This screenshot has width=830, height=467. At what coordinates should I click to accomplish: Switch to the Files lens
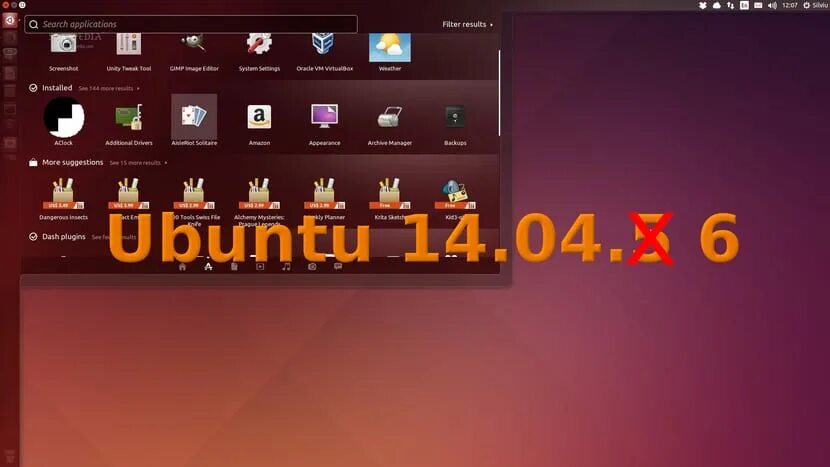(234, 266)
